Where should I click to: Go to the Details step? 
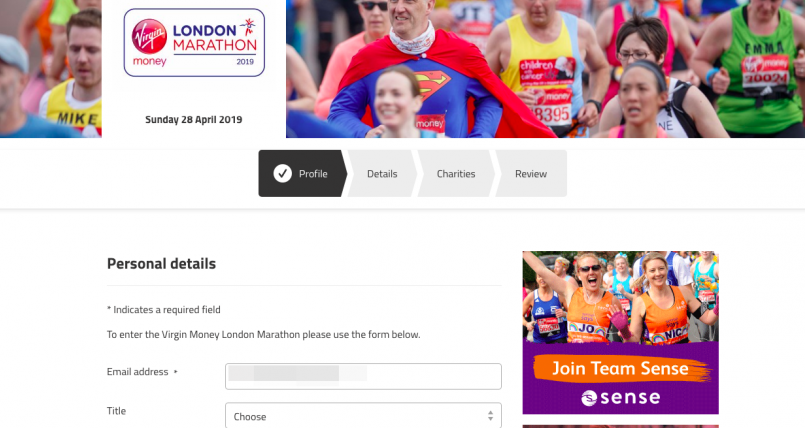tap(382, 173)
